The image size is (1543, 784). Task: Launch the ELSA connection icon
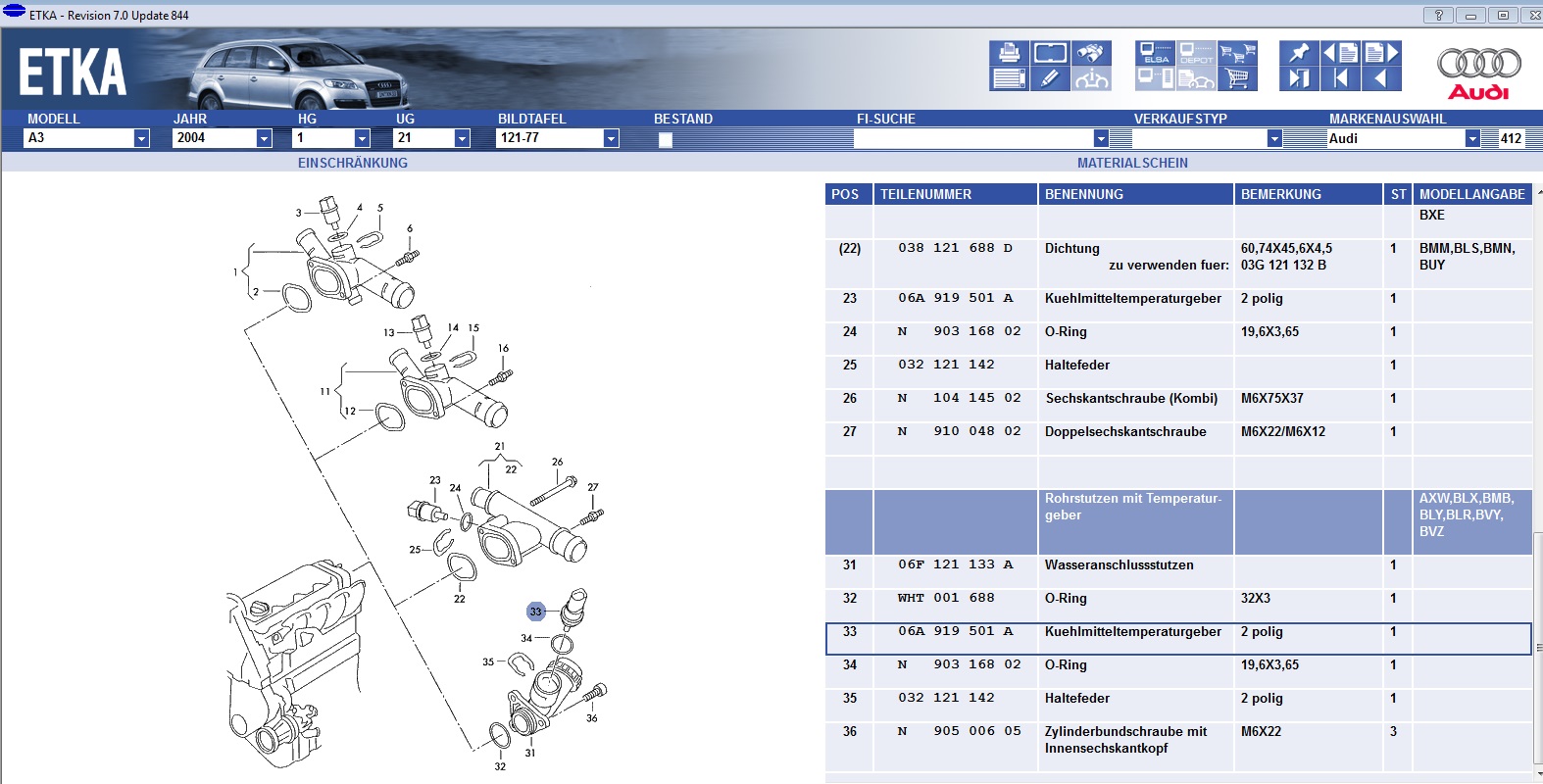1155,53
